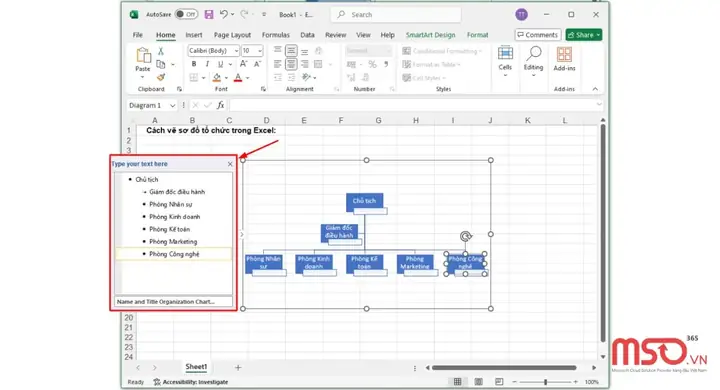Switch to the SmartArt Design tab
The image size is (720, 390).
point(430,35)
